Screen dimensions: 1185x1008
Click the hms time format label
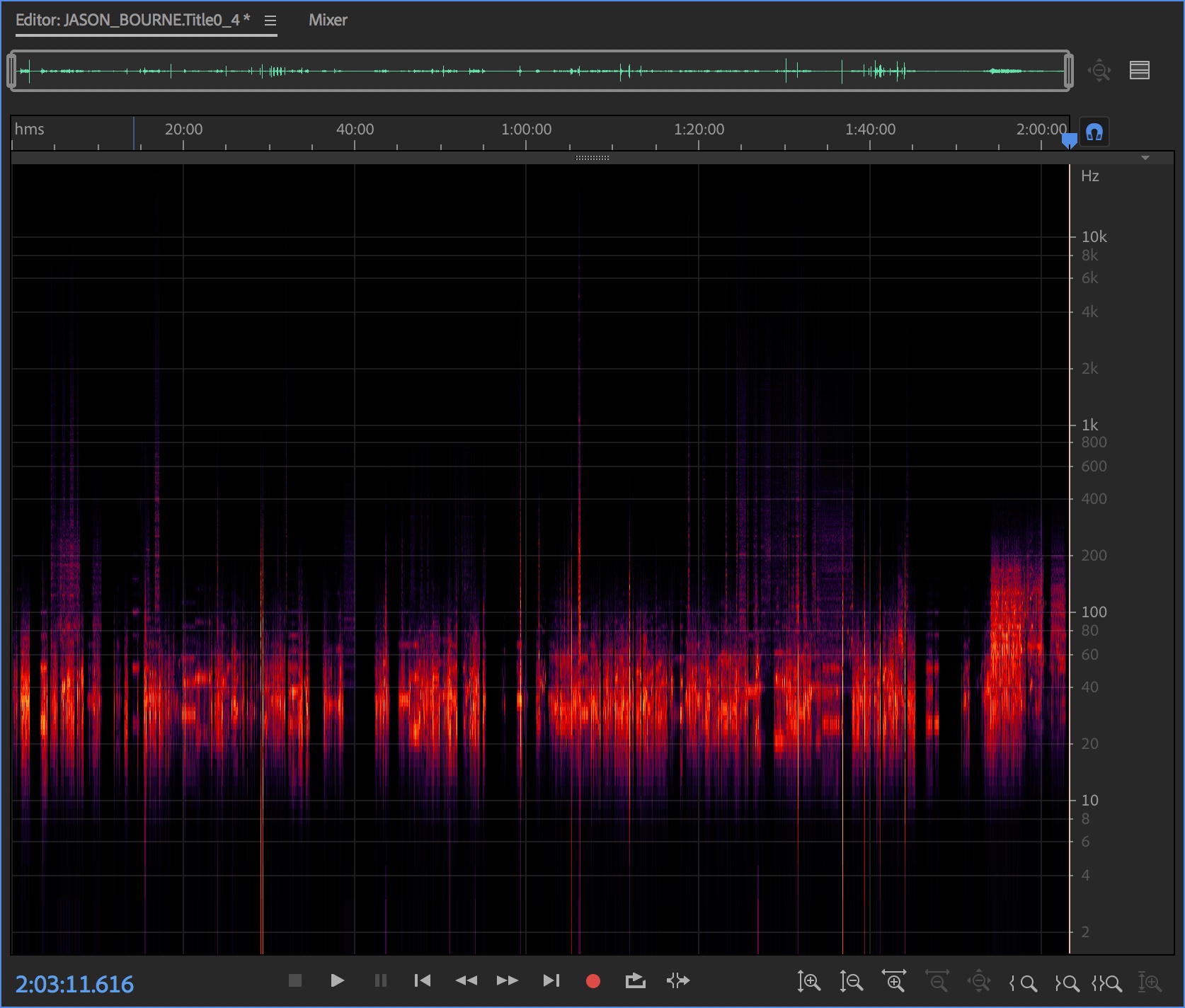(x=29, y=129)
